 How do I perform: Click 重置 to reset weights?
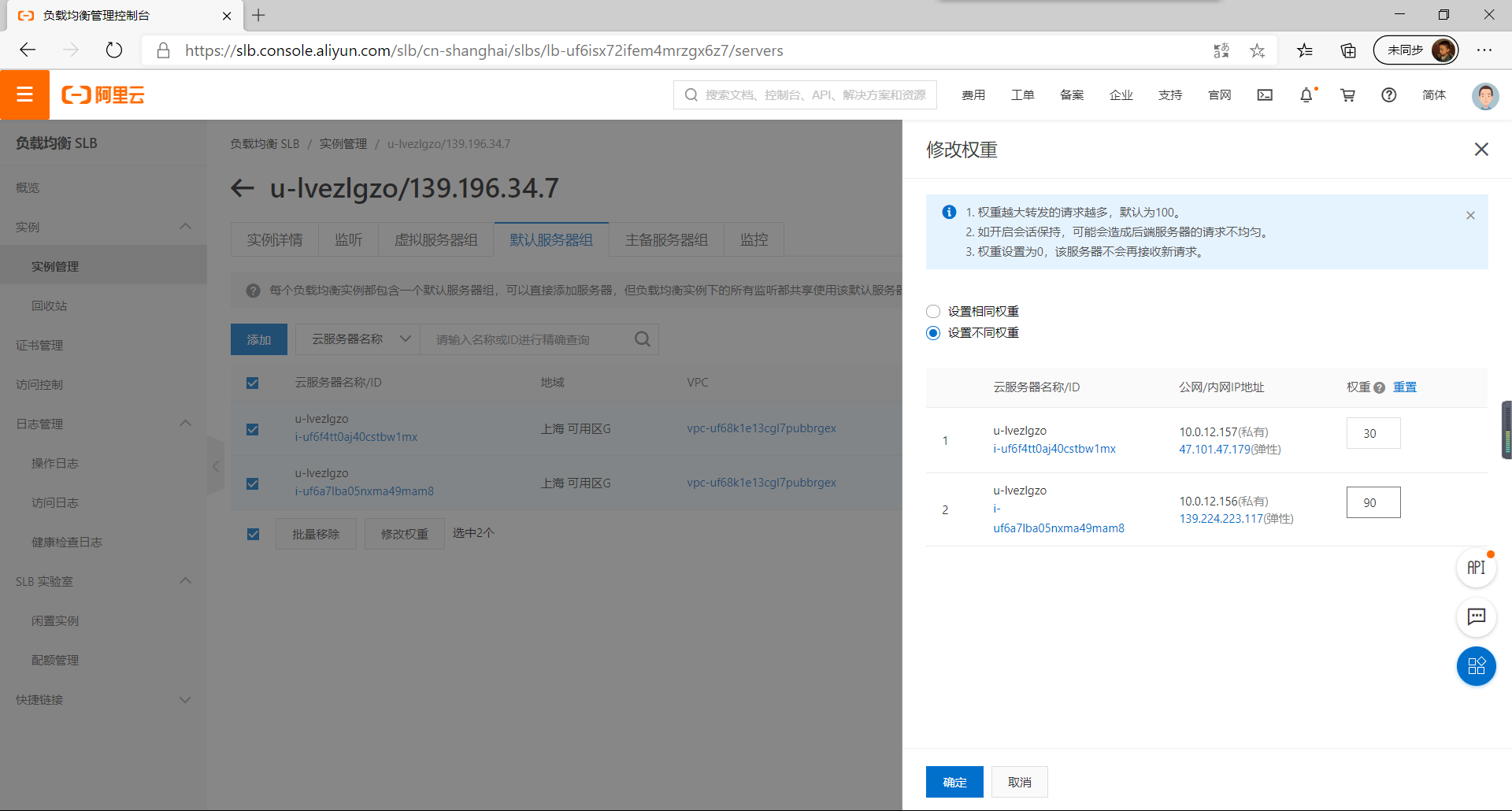pyautogui.click(x=1405, y=387)
